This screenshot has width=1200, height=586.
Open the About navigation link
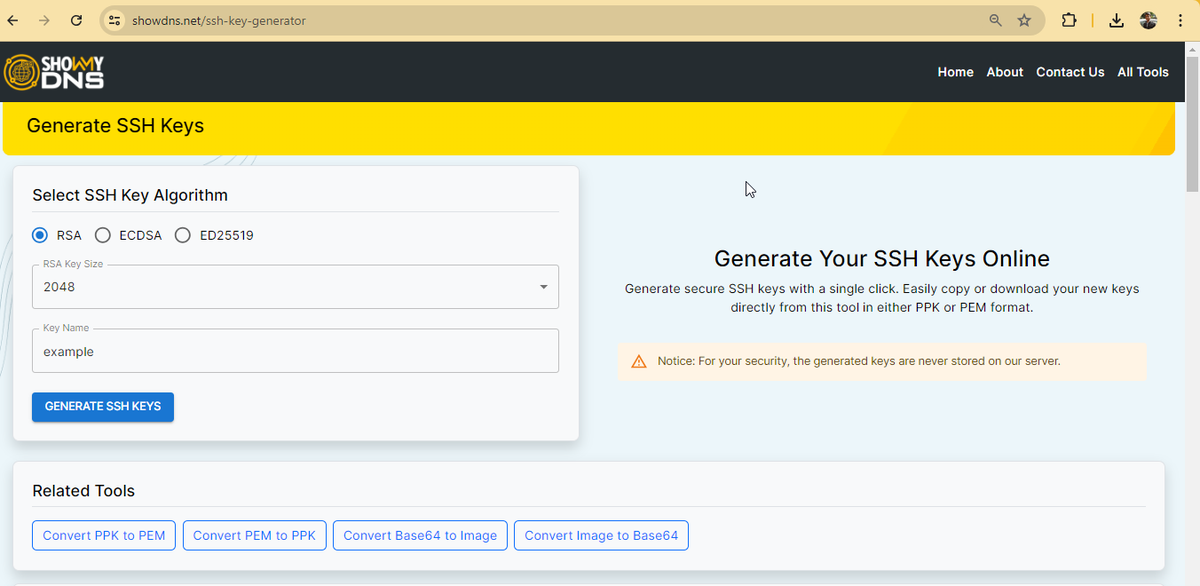coord(1004,72)
